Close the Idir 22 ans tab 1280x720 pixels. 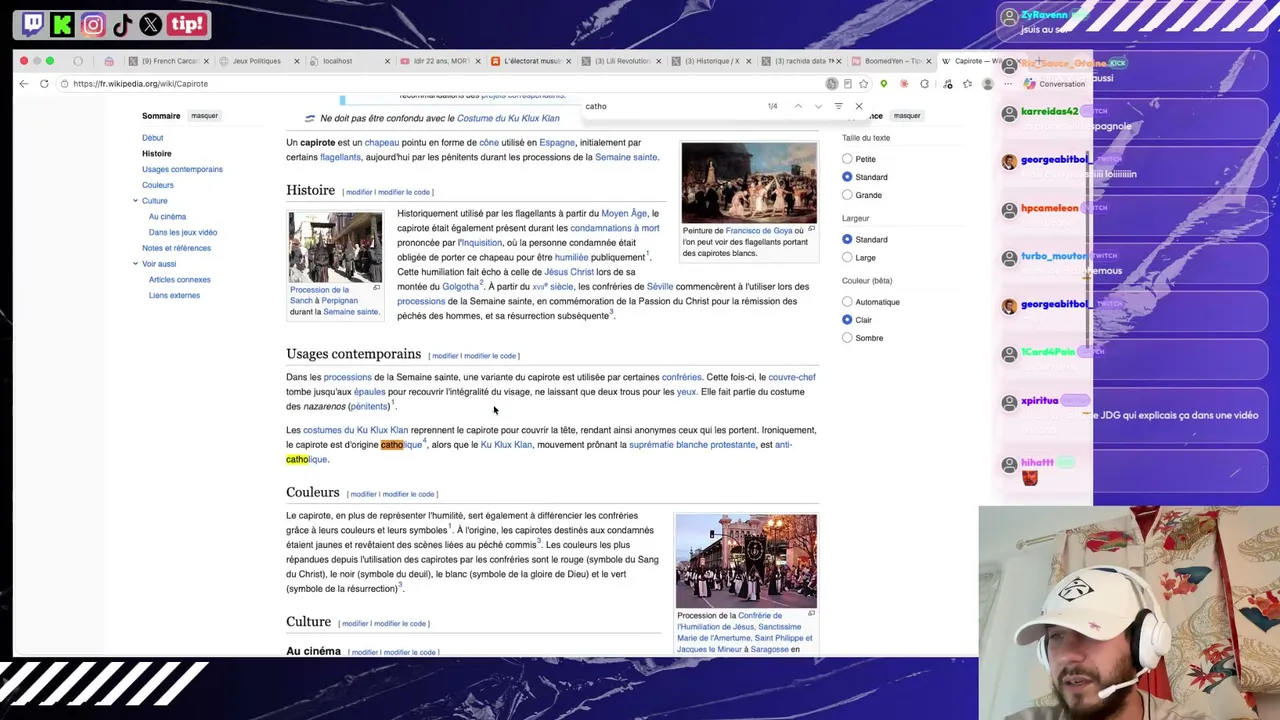[x=478, y=61]
